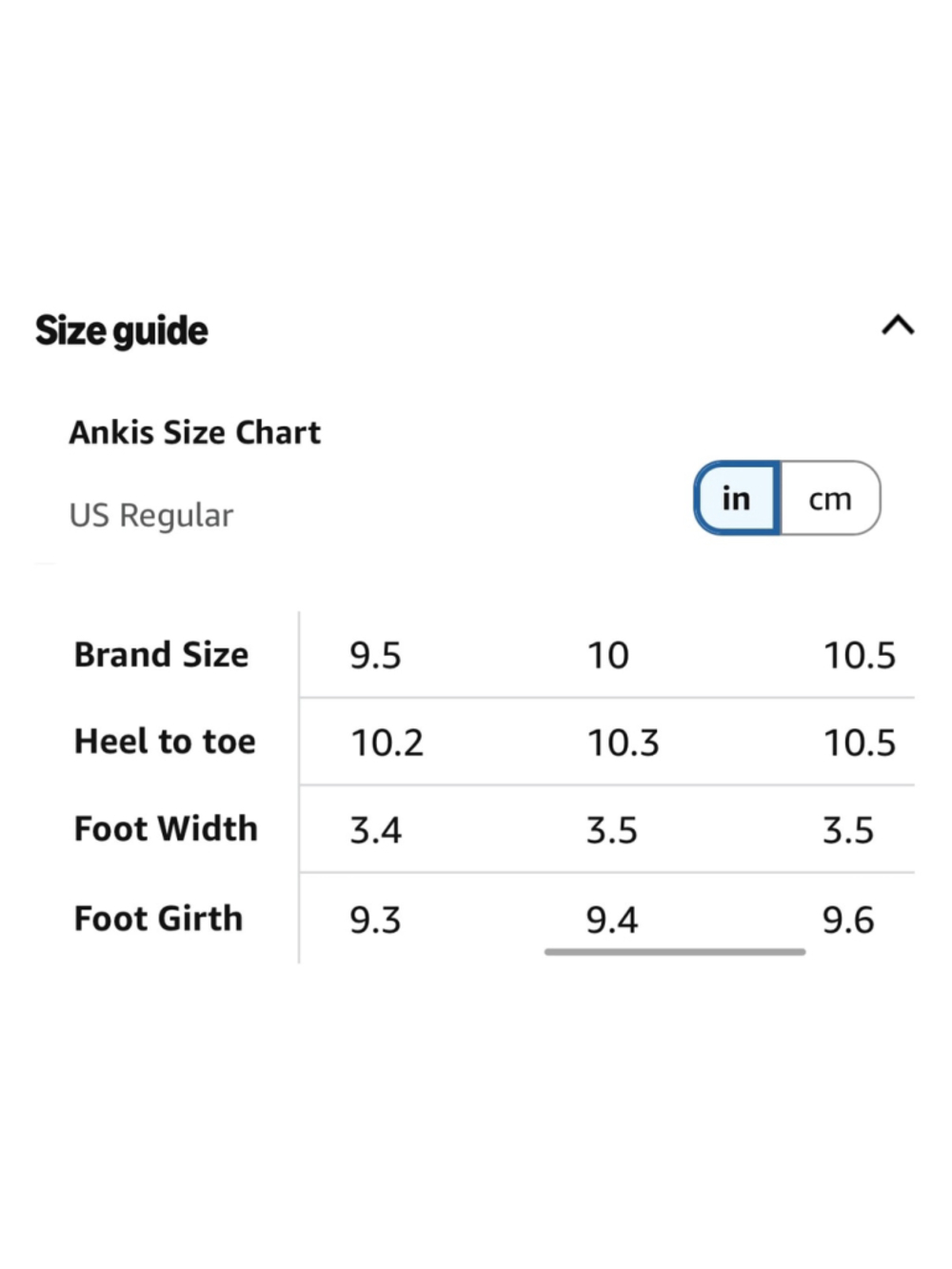Click the horizontal table scrollbar
Image resolution: width=952 pixels, height=1269 pixels.
[x=675, y=951]
